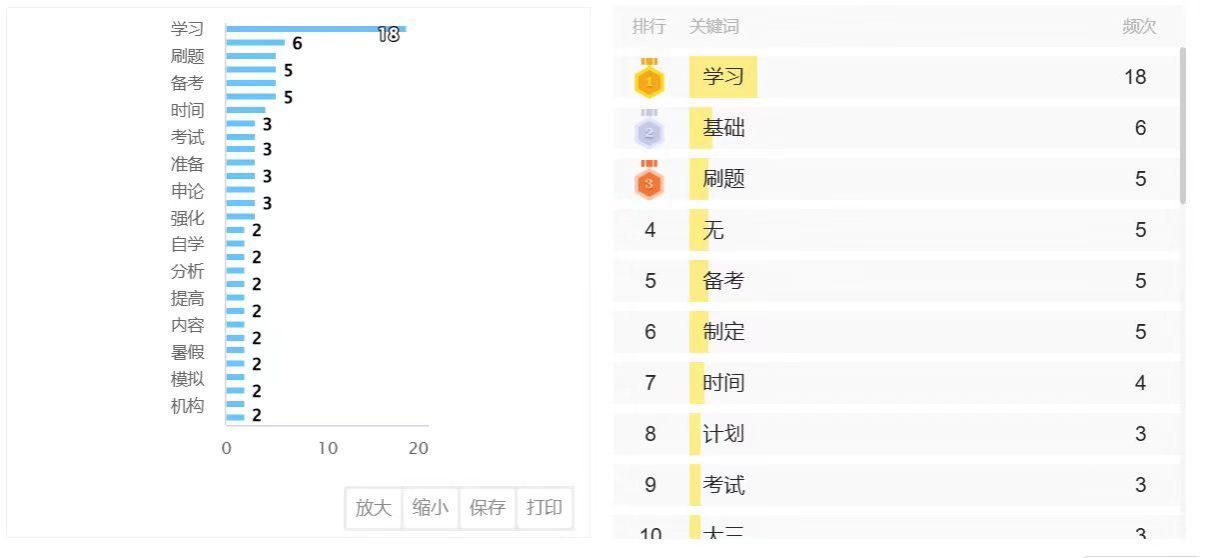Click the silver second-place medal icon
The width and height of the screenshot is (1206, 558).
coord(650,129)
